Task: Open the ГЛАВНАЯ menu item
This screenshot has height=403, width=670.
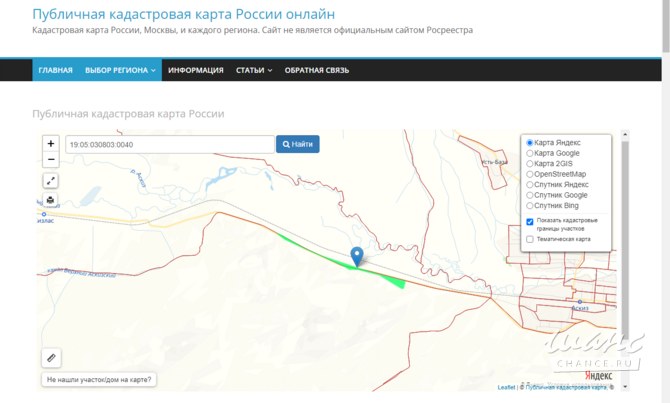Action: (x=56, y=70)
